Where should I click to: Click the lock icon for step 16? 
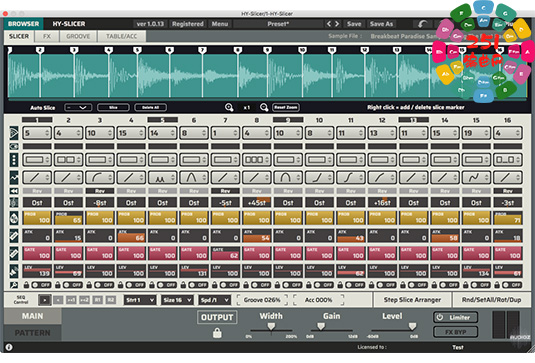(x=497, y=285)
